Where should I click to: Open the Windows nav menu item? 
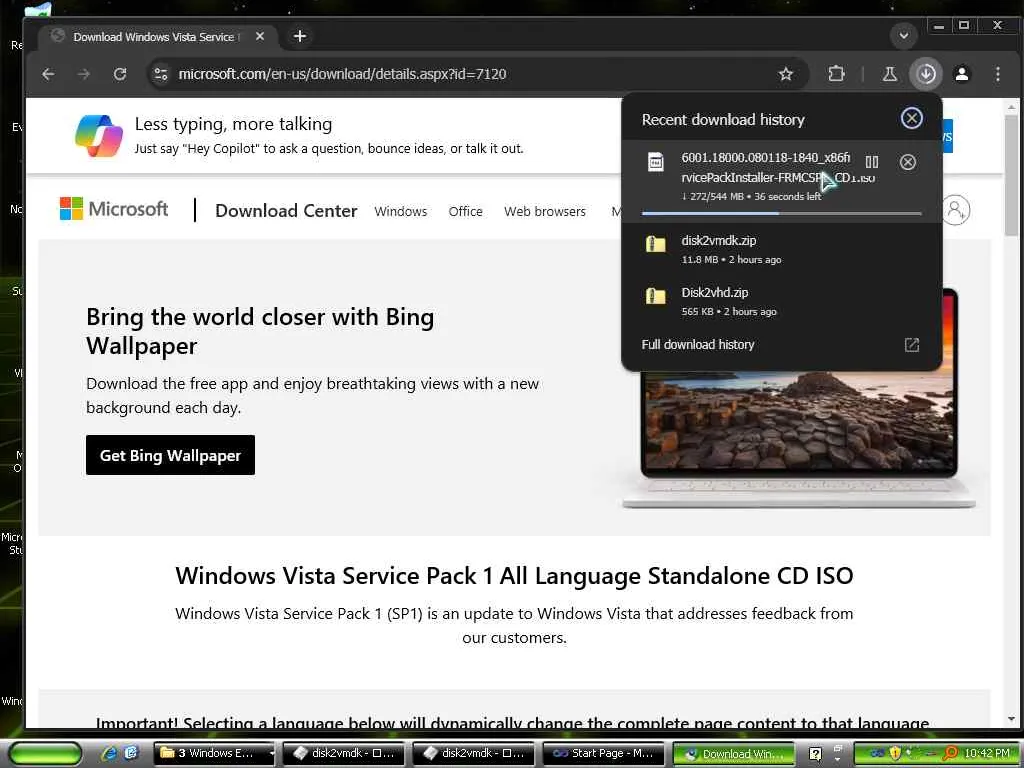400,211
